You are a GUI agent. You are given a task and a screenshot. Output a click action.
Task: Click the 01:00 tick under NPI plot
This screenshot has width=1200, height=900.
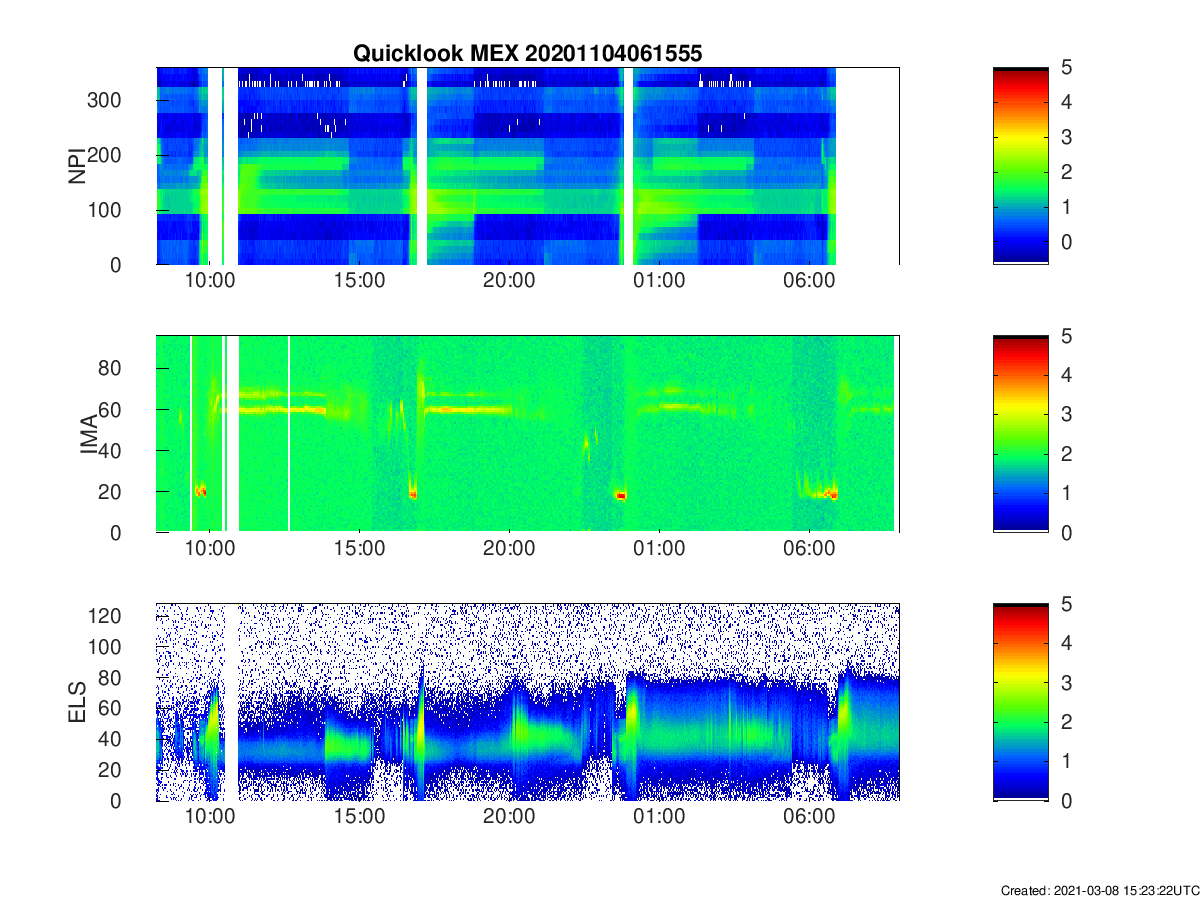pyautogui.click(x=659, y=280)
